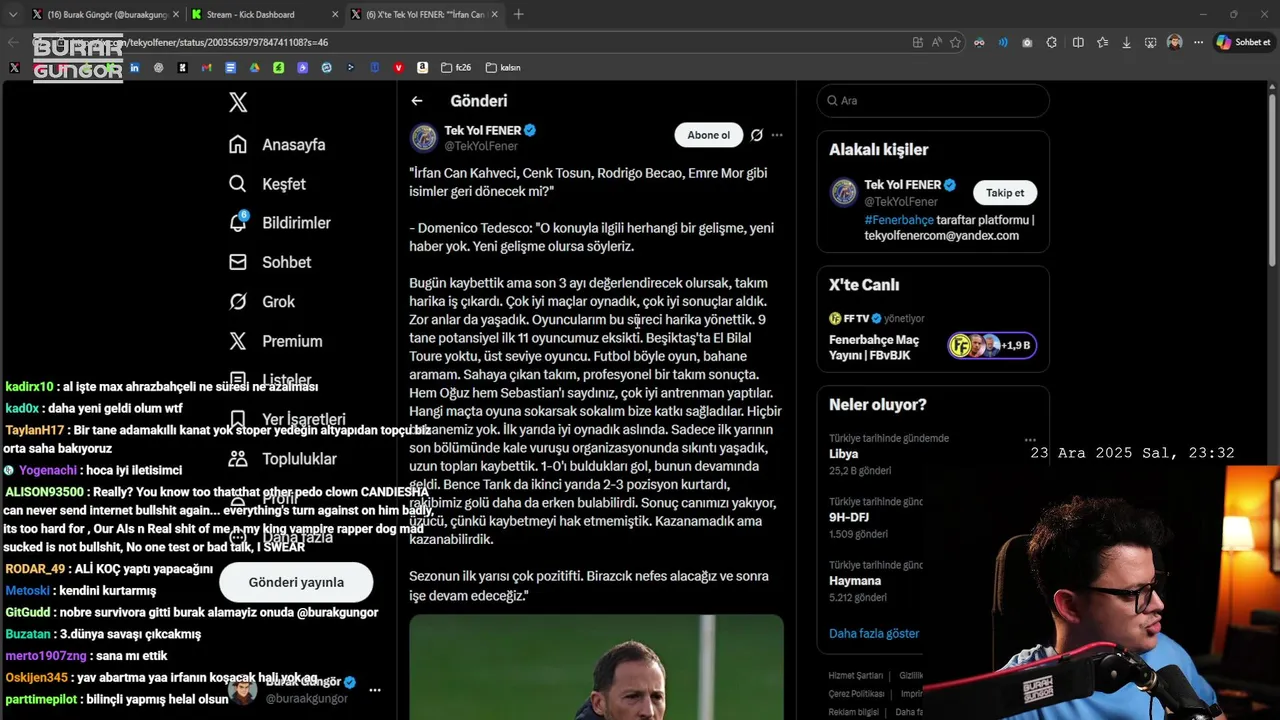Open the Screenshot capture icon

coord(1151,42)
